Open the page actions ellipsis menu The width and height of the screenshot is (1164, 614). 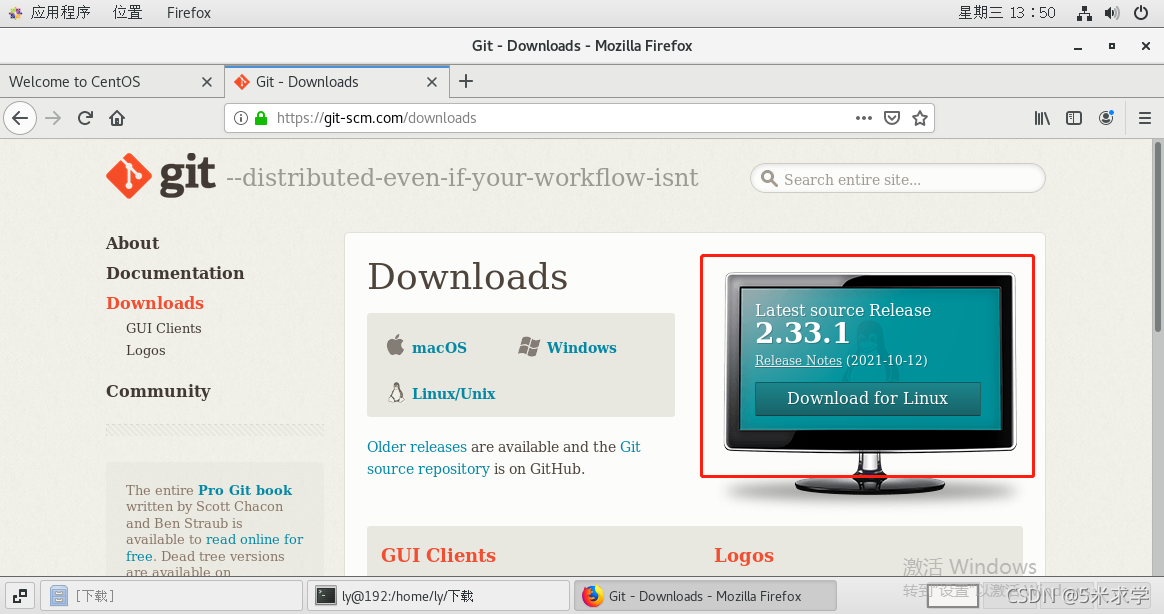tap(863, 118)
